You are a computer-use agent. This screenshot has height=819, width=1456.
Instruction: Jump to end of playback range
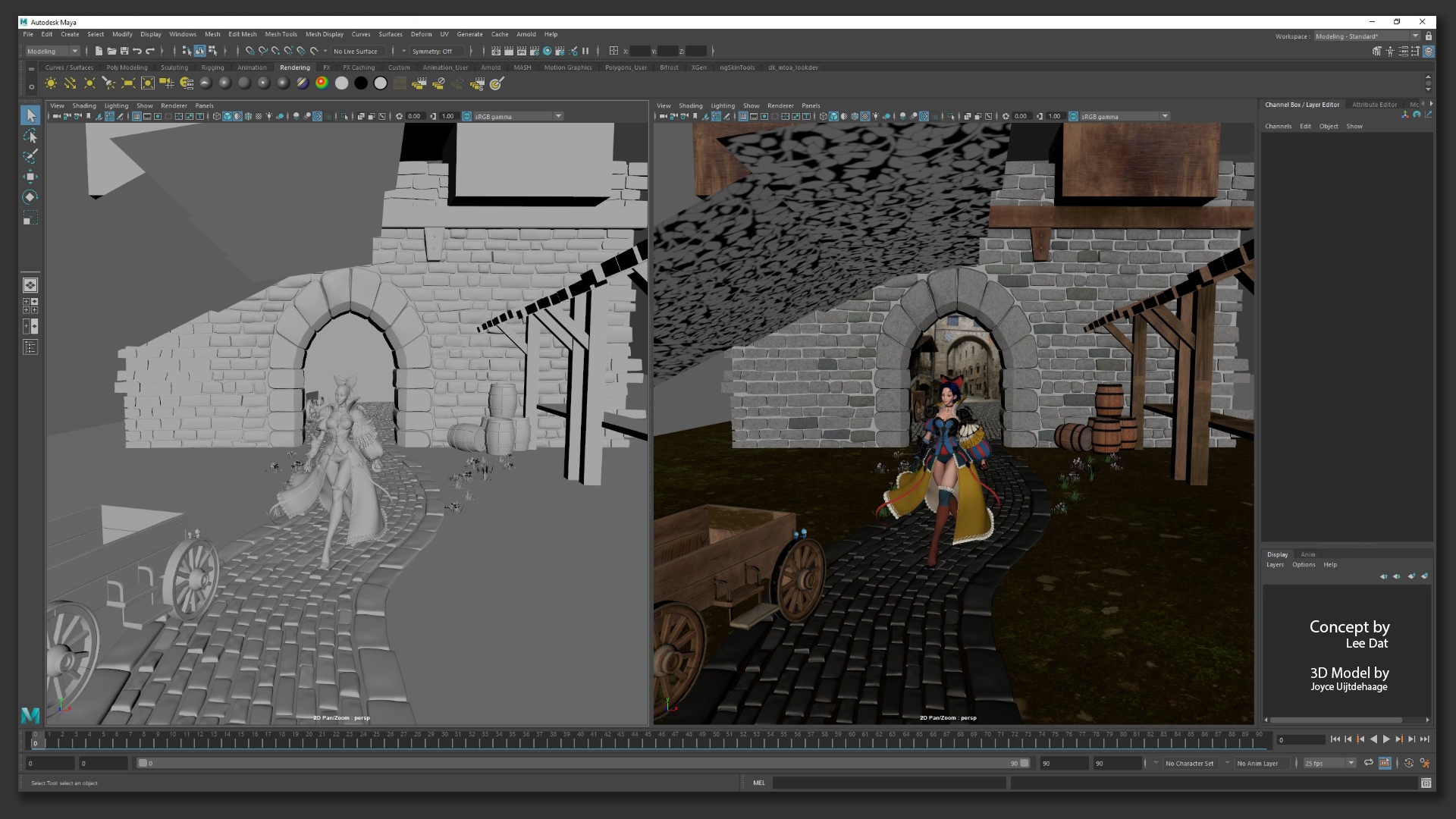click(1425, 739)
